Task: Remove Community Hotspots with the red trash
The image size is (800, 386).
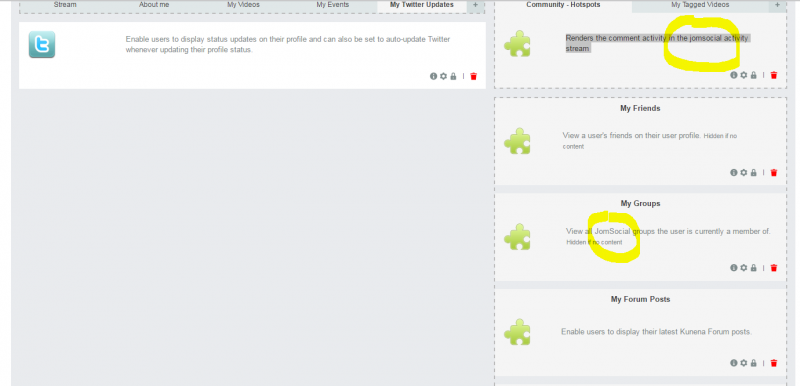Action: pyautogui.click(x=774, y=75)
